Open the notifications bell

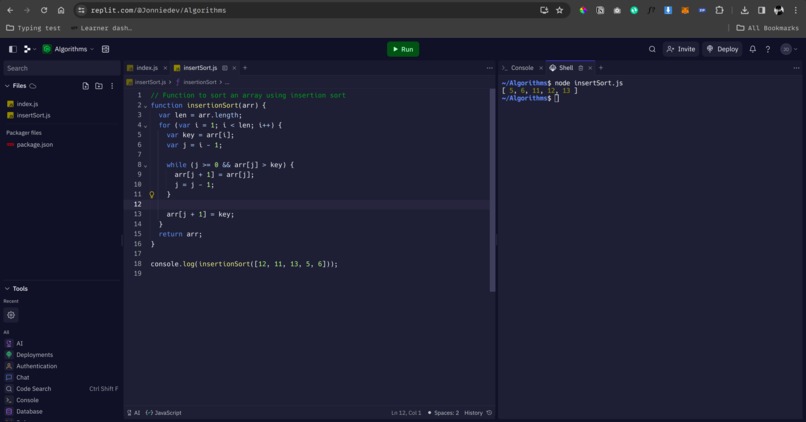pyautogui.click(x=753, y=49)
